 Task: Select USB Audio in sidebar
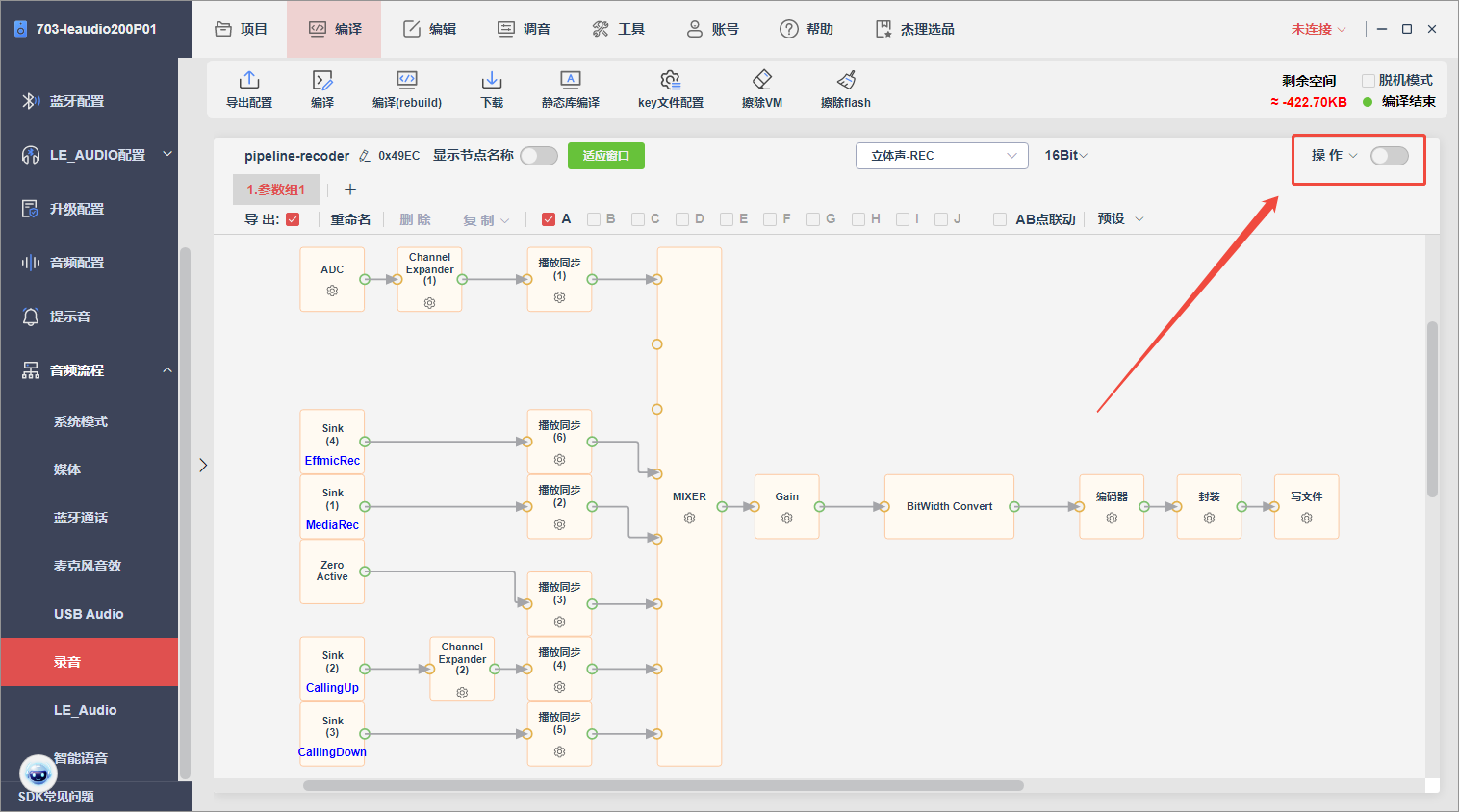coord(90,614)
